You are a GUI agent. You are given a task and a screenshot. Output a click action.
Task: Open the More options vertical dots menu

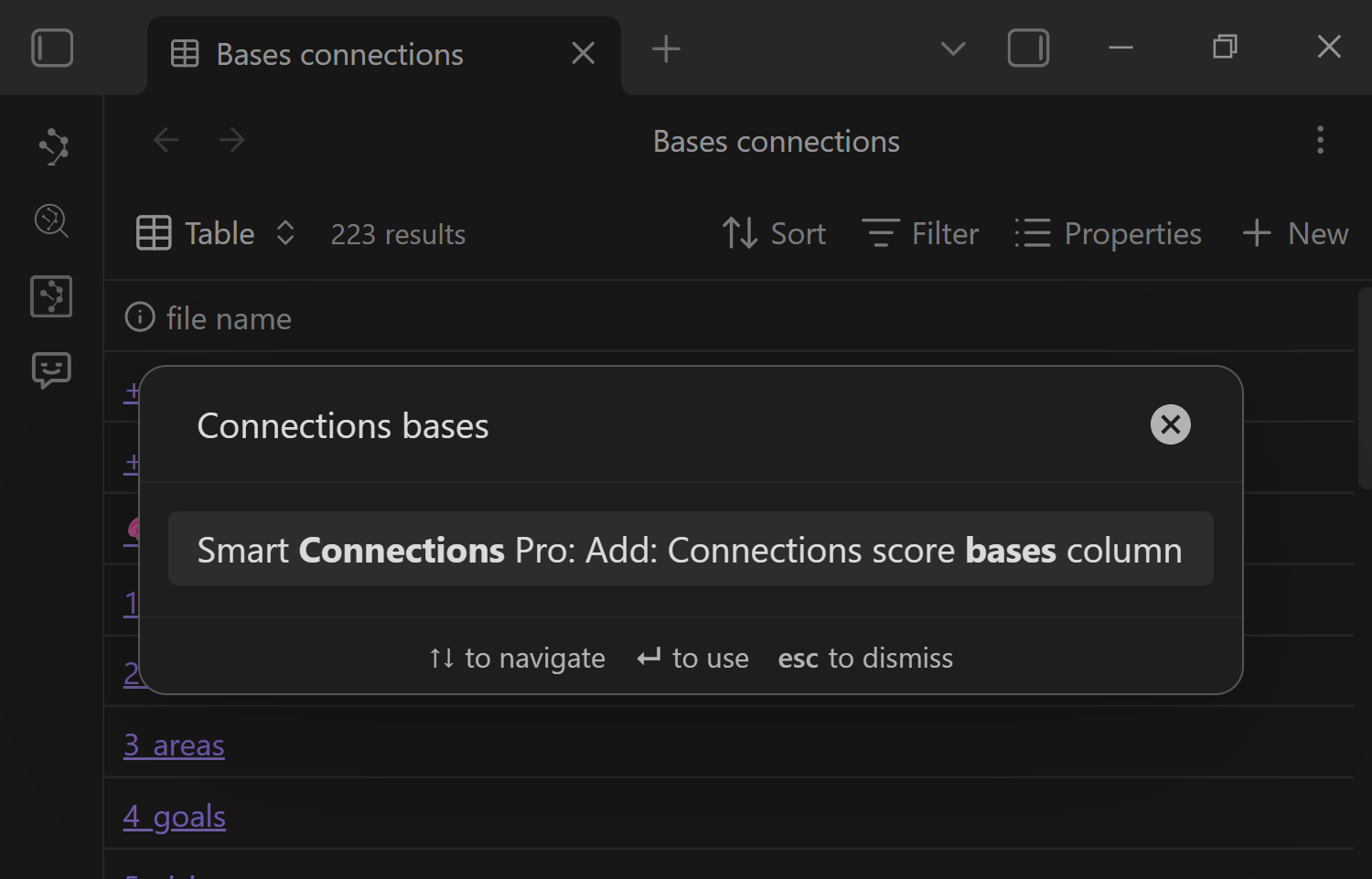(1320, 141)
